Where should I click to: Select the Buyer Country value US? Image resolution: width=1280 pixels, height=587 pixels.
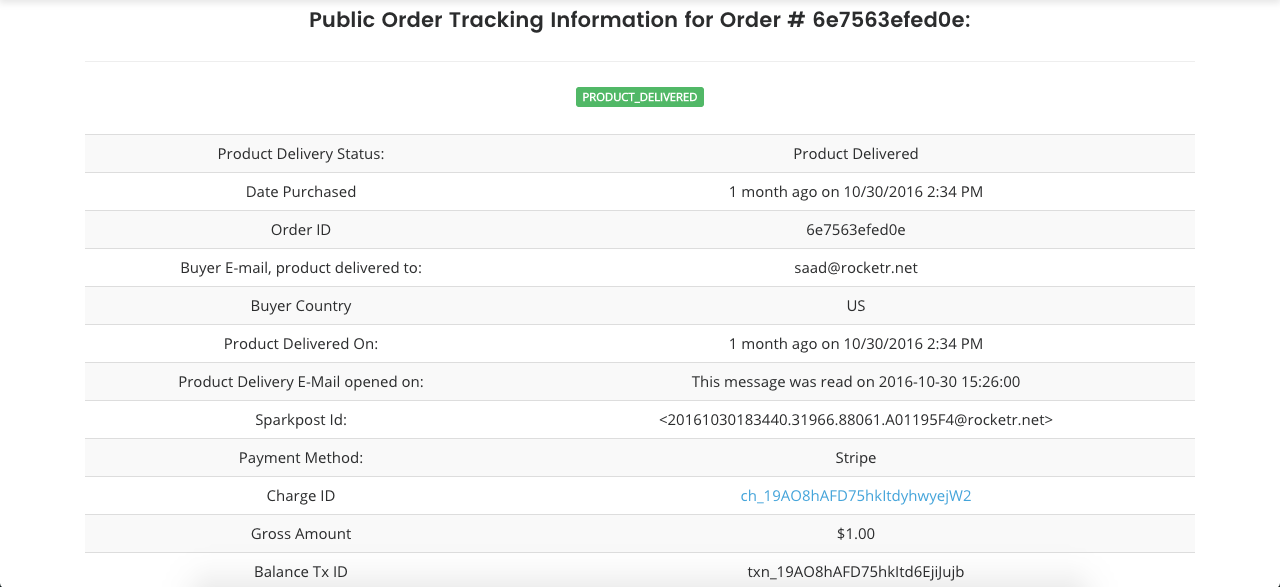(855, 306)
